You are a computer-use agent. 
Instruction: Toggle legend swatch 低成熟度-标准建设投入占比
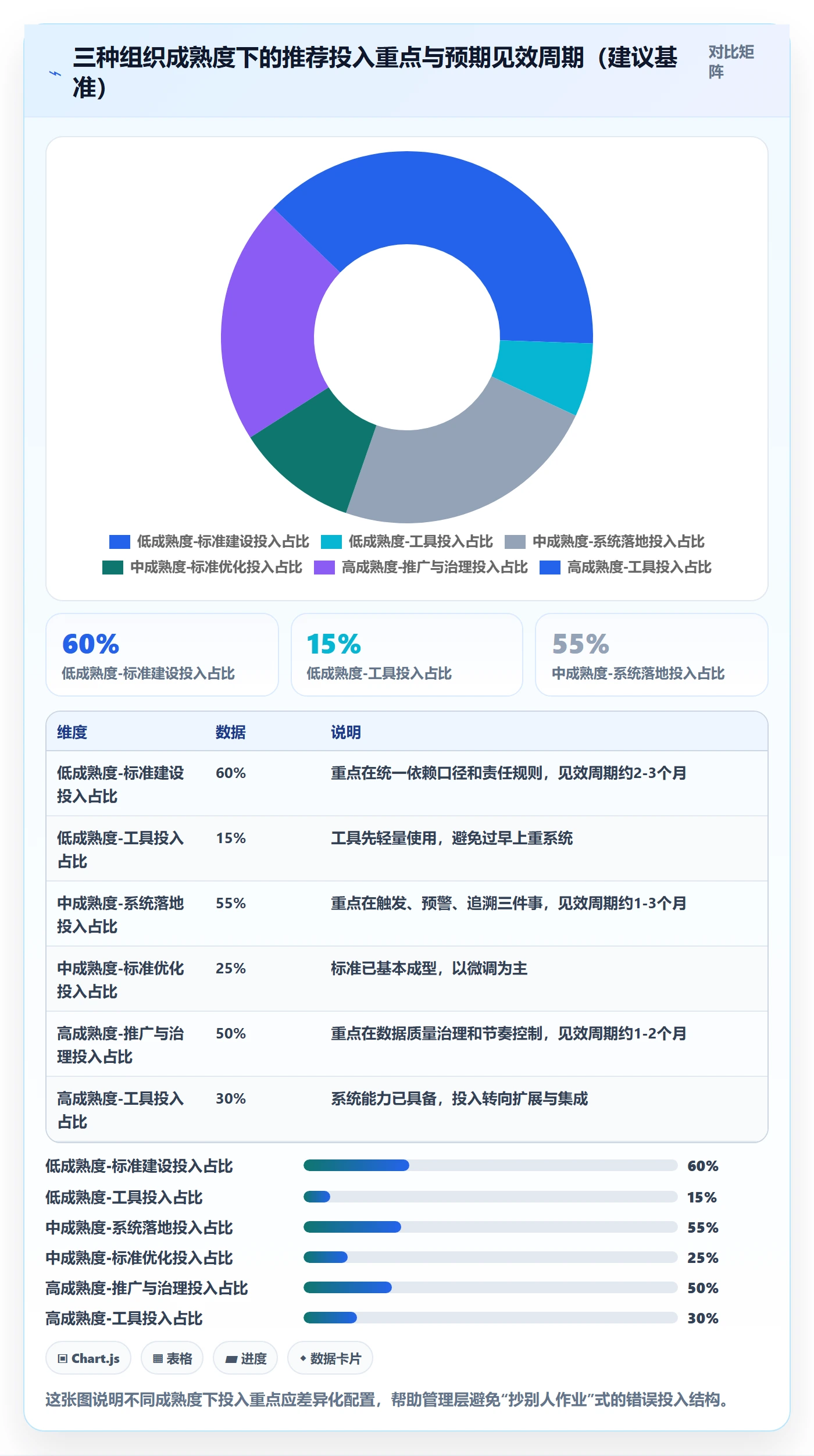tap(119, 542)
